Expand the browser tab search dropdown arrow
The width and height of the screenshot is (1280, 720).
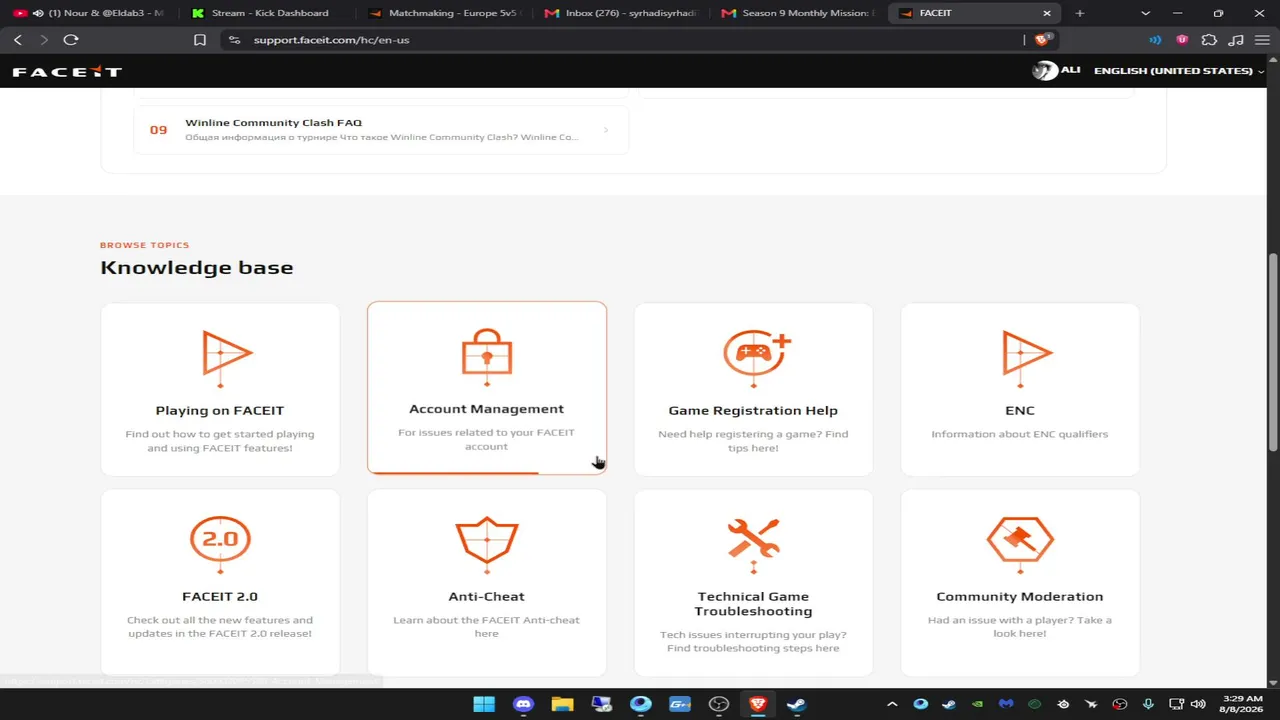point(1145,13)
